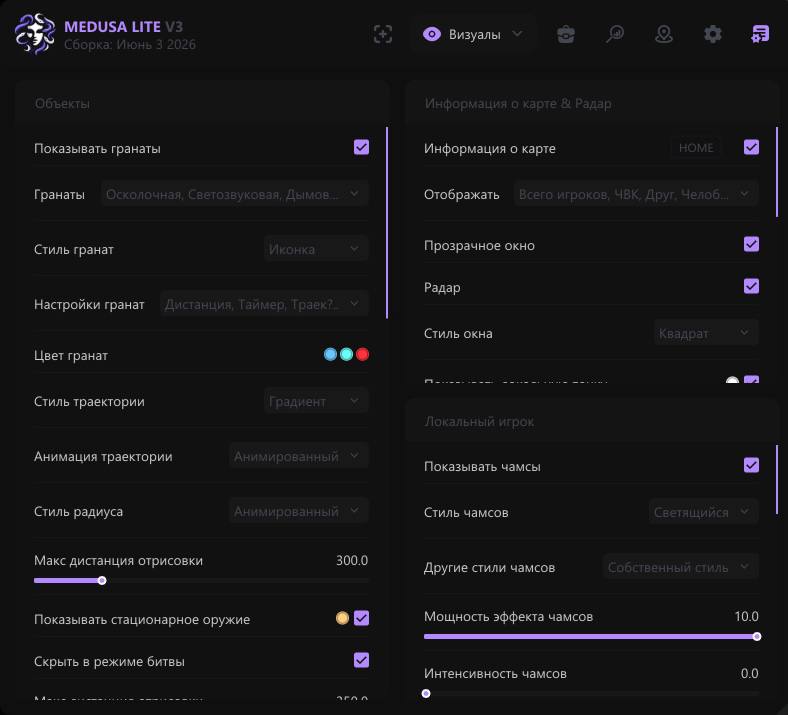Click the Интенсивность чамсов slider handle
The height and width of the screenshot is (715, 788).
426,693
